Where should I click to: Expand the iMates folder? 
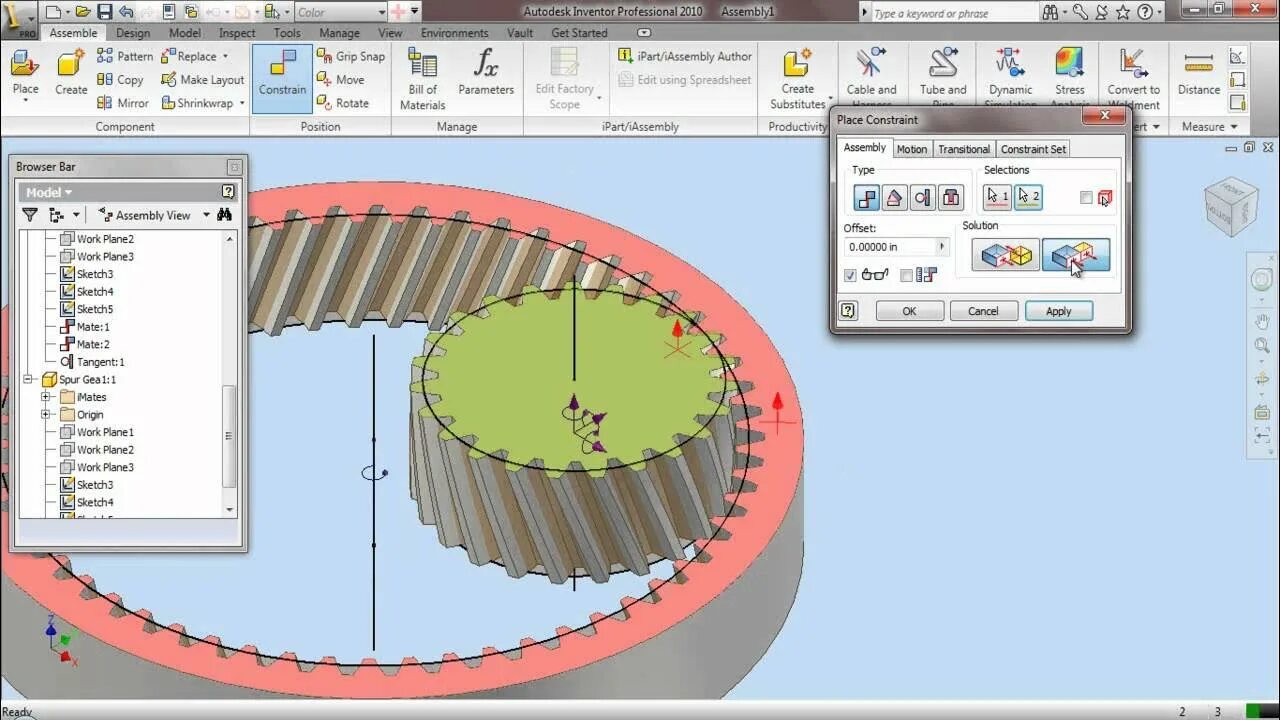pos(45,397)
